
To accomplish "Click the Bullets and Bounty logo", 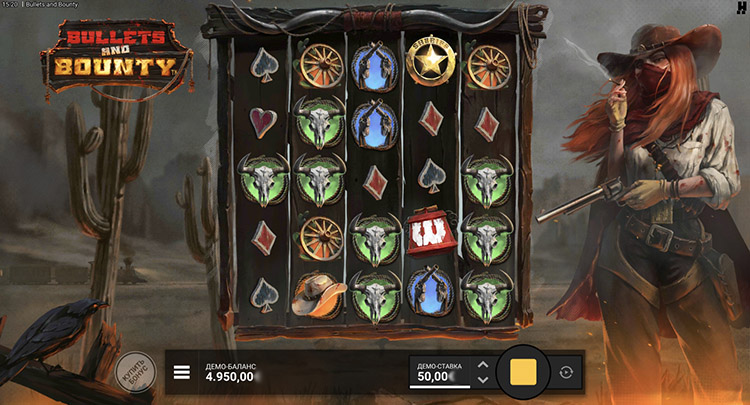I will pos(117,56).
